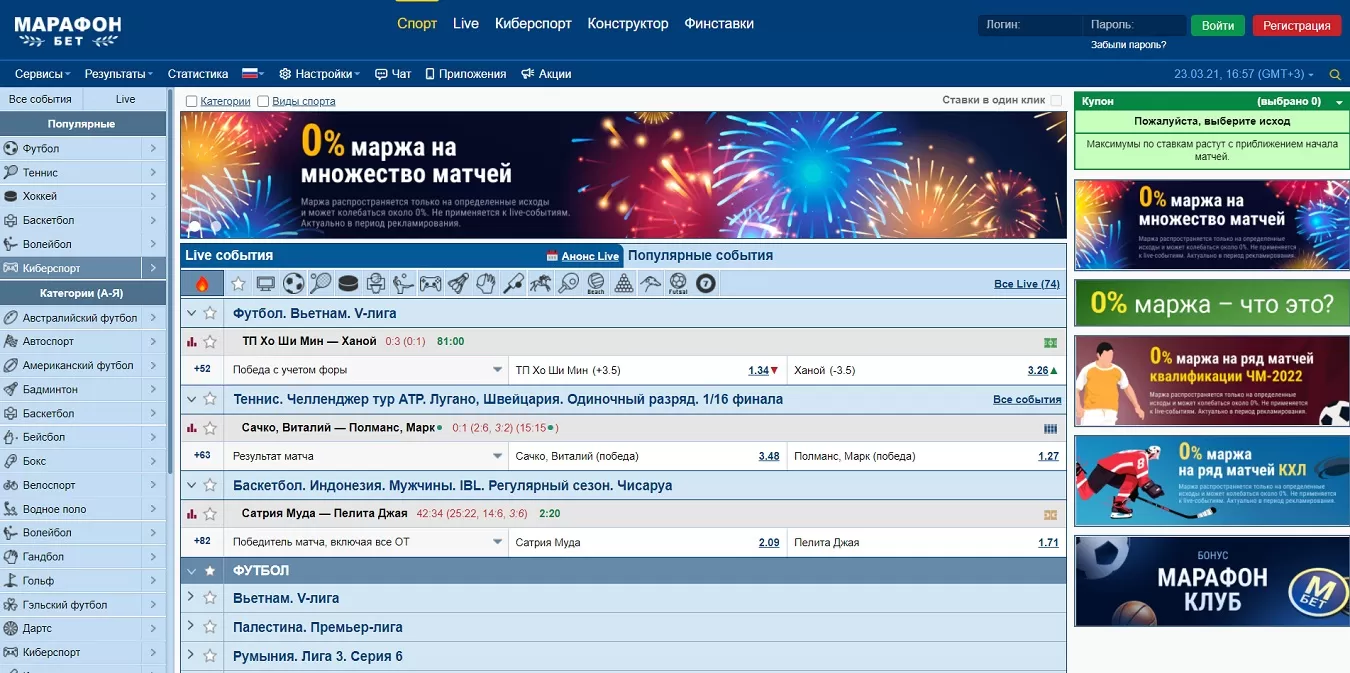Enable the Ставки в один клик checkbox
This screenshot has height=673, width=1350.
(x=1057, y=100)
